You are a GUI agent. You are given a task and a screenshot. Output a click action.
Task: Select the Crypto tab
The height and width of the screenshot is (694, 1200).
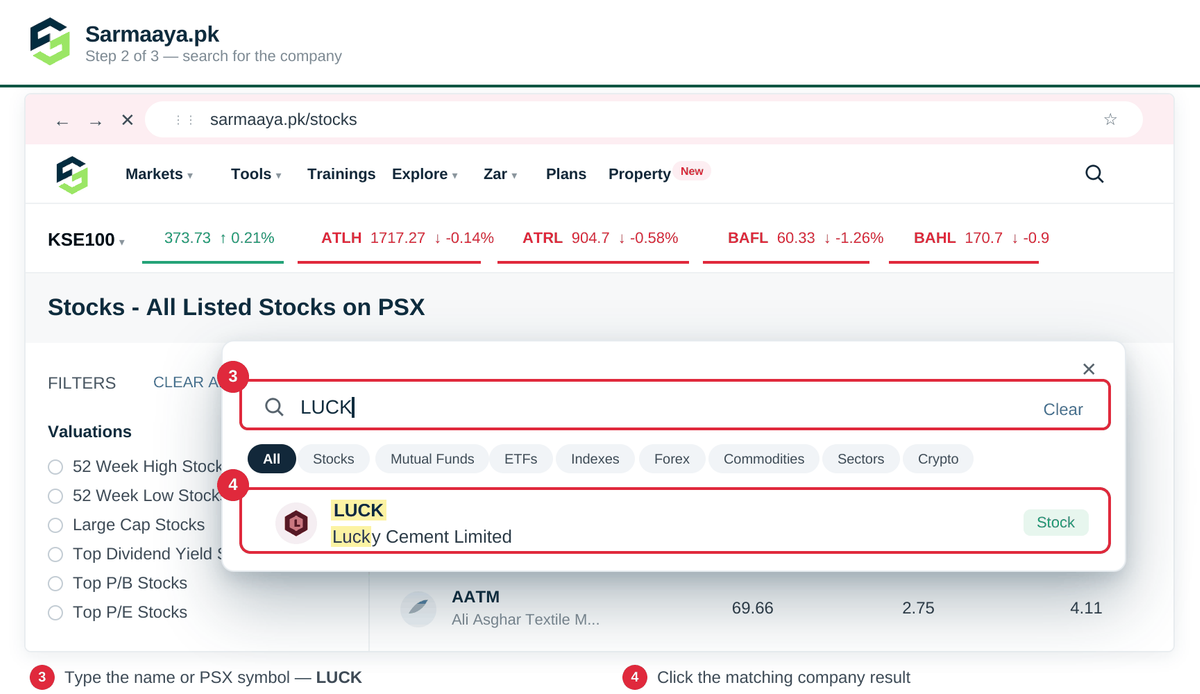coord(938,459)
